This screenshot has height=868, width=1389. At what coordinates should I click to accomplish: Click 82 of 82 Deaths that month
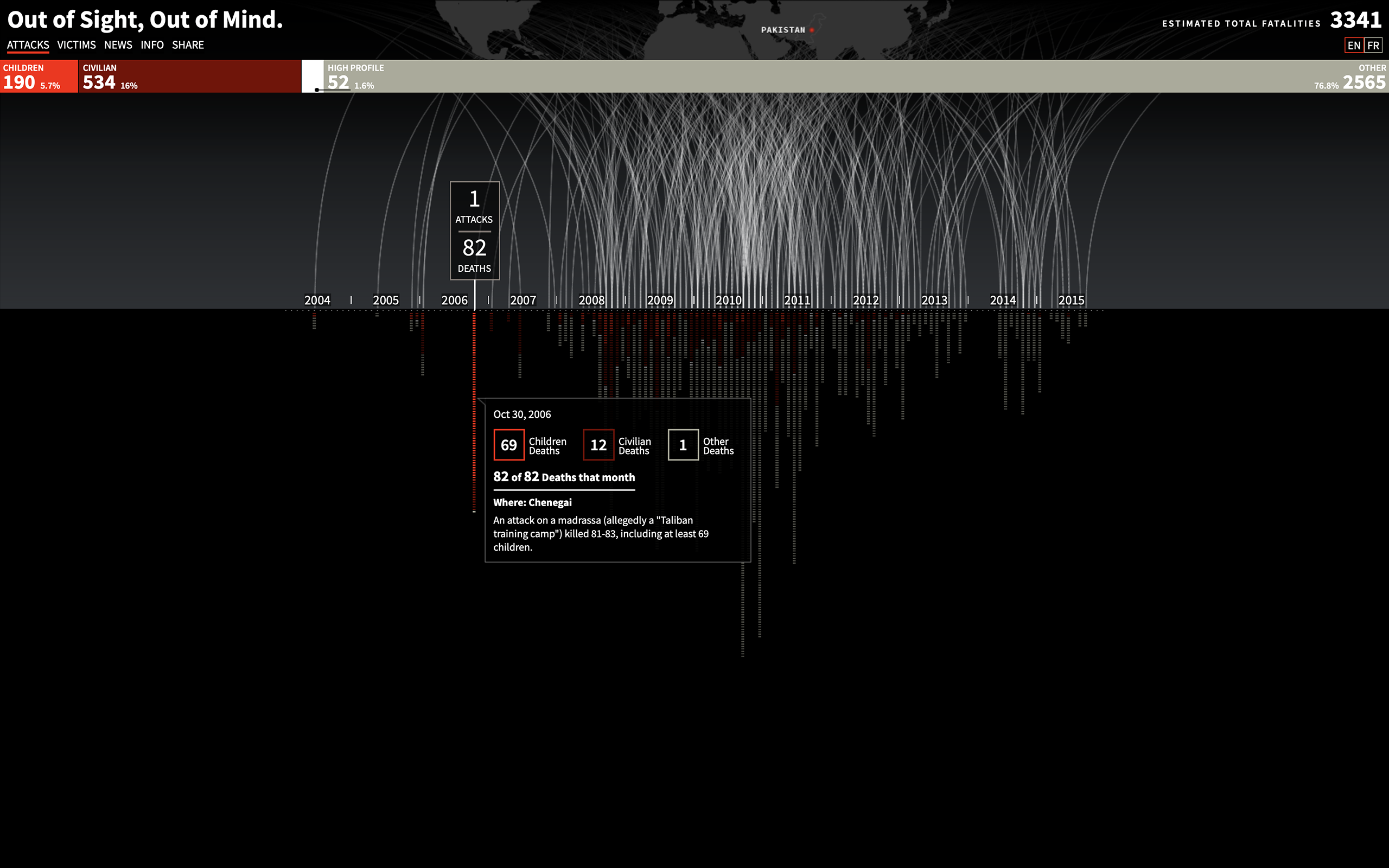(564, 477)
